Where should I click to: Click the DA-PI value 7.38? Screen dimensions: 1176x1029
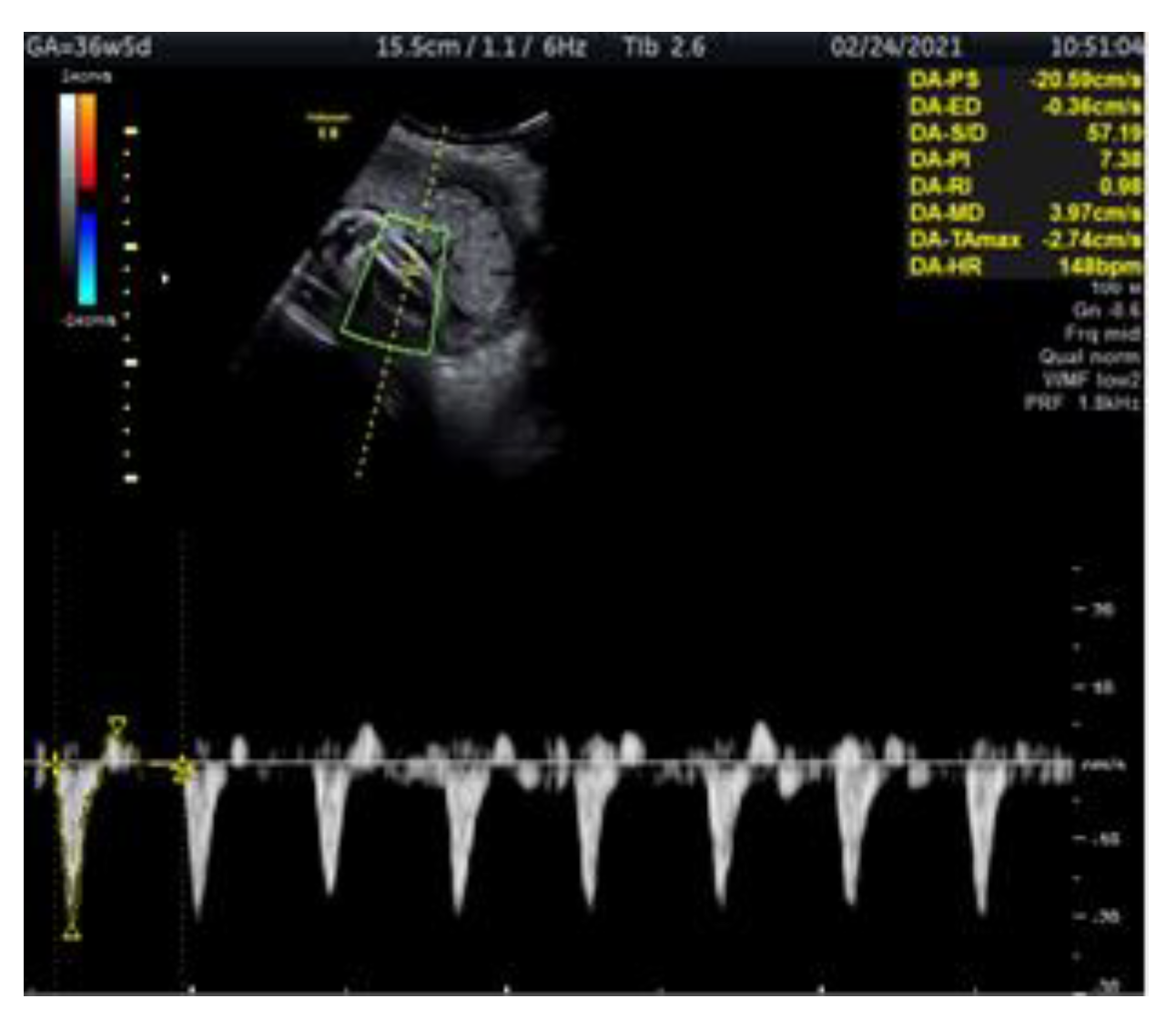1120,160
